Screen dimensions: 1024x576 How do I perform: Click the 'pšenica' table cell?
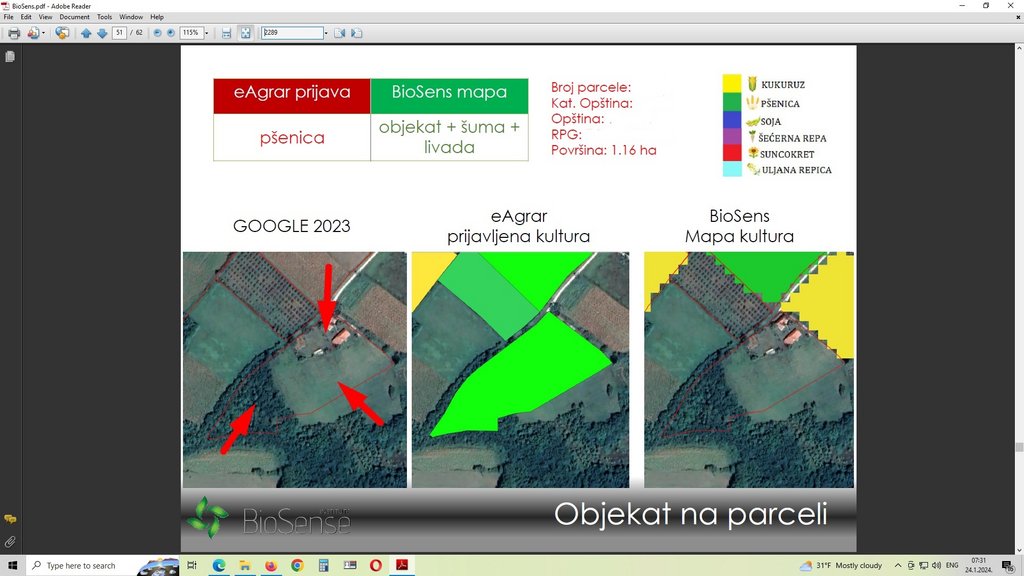292,138
